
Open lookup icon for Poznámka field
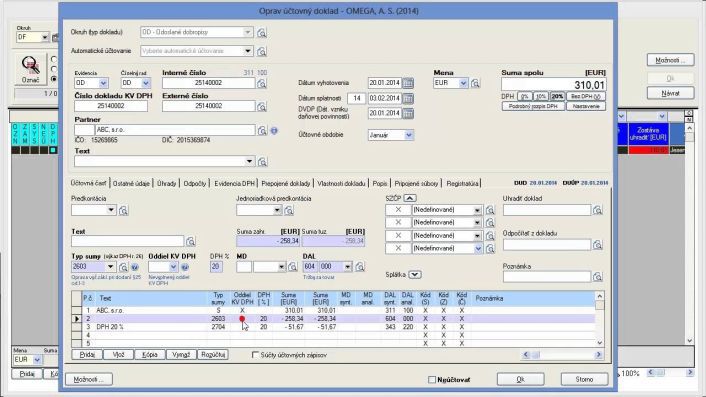tap(597, 277)
